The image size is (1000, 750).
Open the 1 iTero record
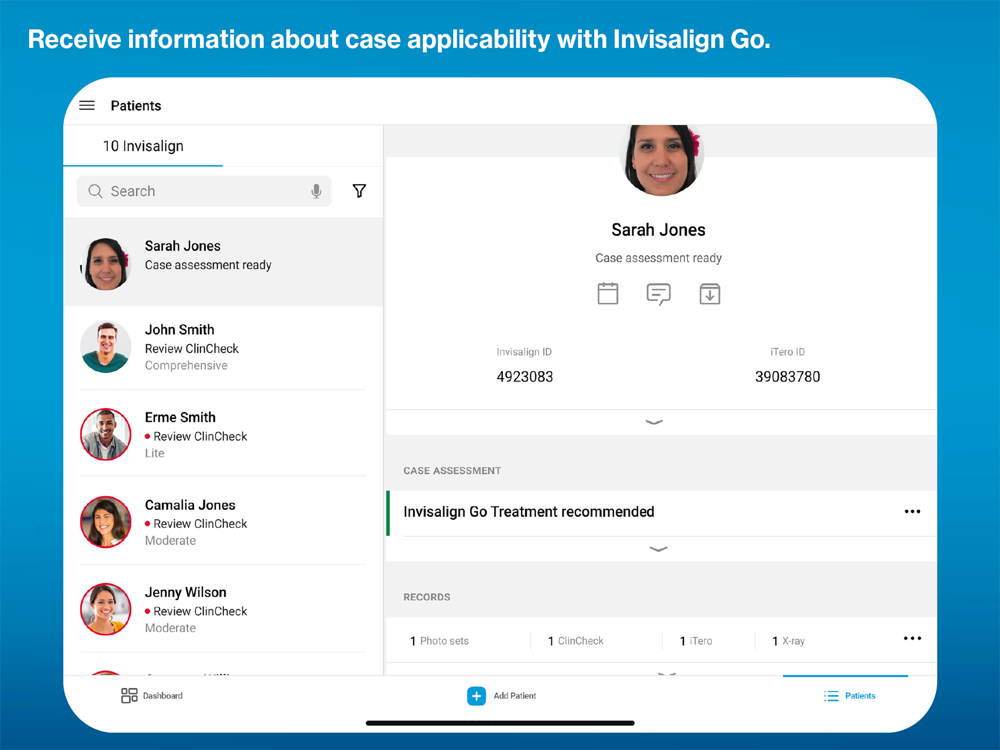click(x=696, y=641)
